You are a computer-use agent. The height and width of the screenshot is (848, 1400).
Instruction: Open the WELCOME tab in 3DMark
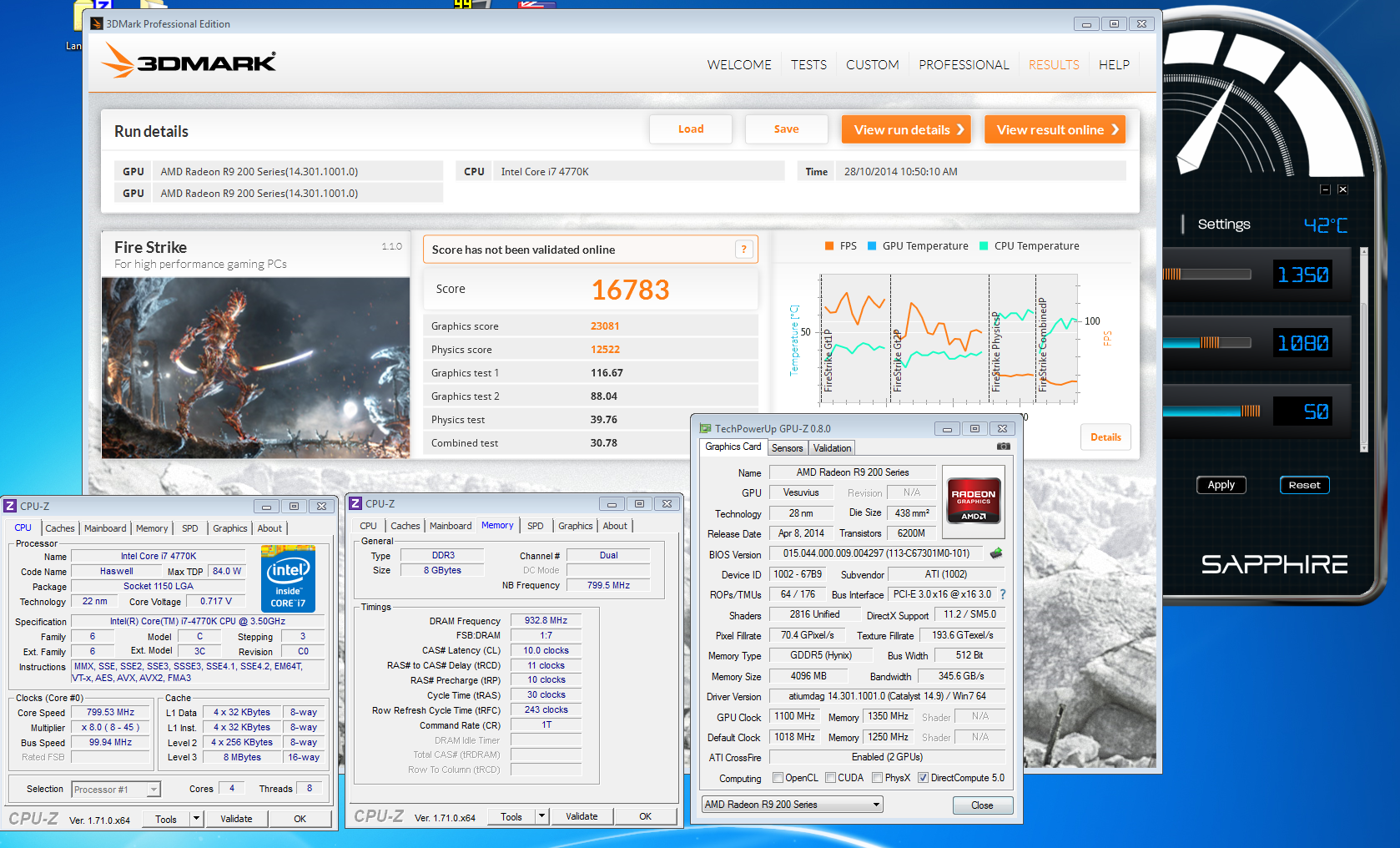click(x=739, y=64)
